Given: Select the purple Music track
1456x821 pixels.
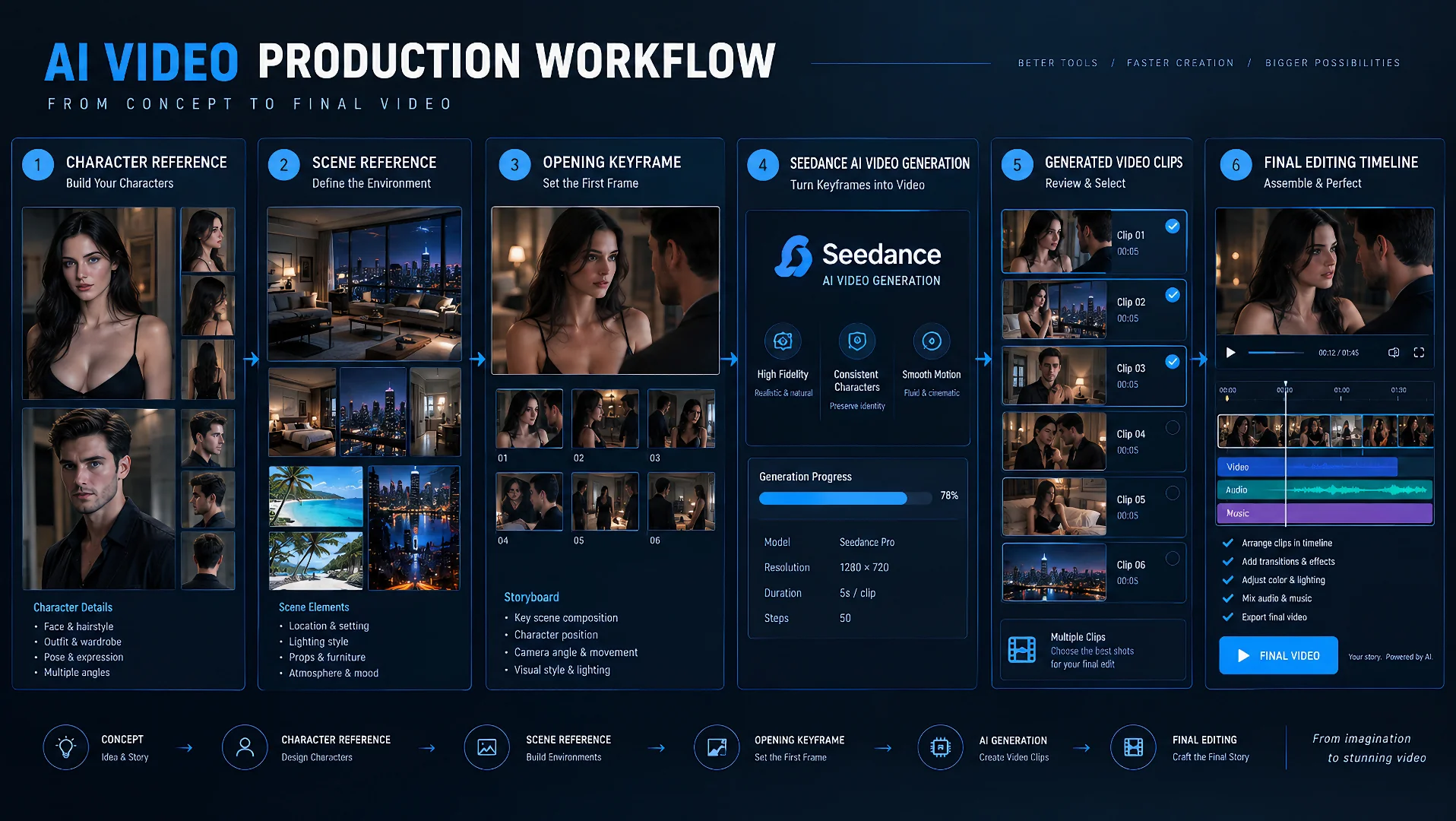Looking at the screenshot, I should [x=1325, y=513].
